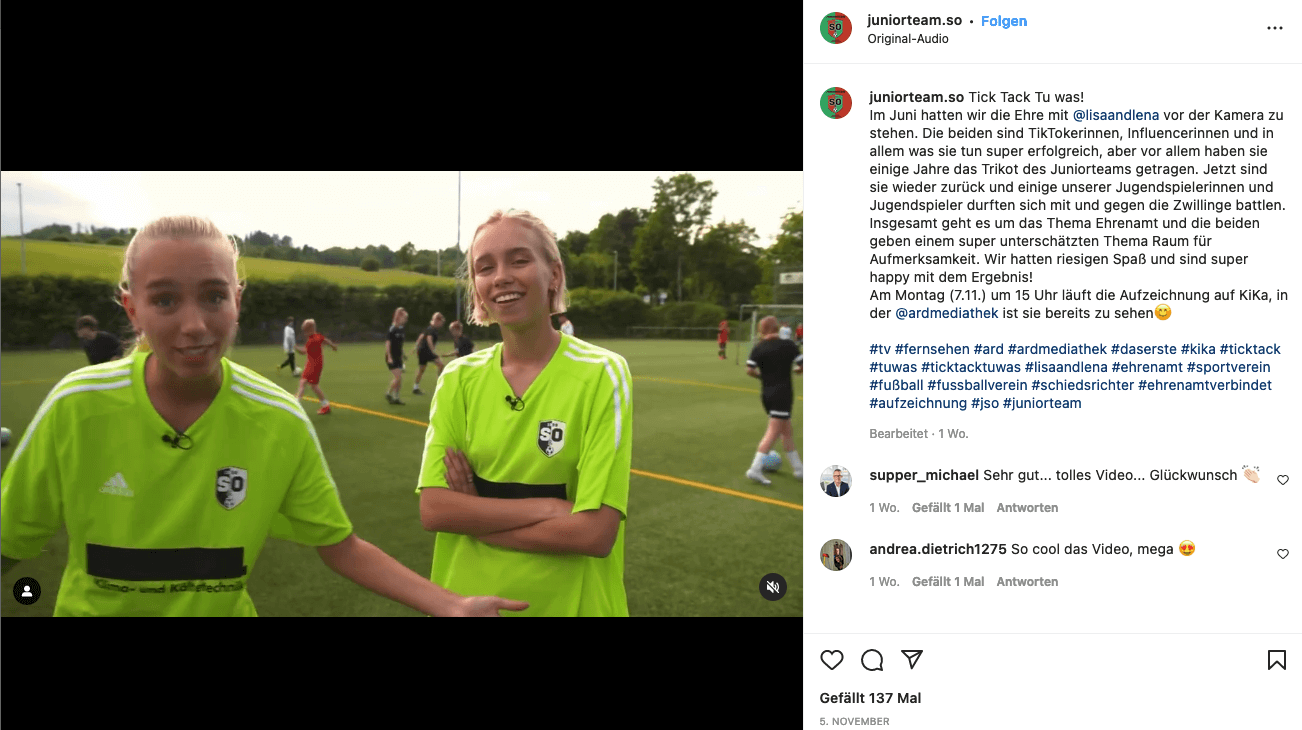Open the @lisaandlena mention

1116,115
